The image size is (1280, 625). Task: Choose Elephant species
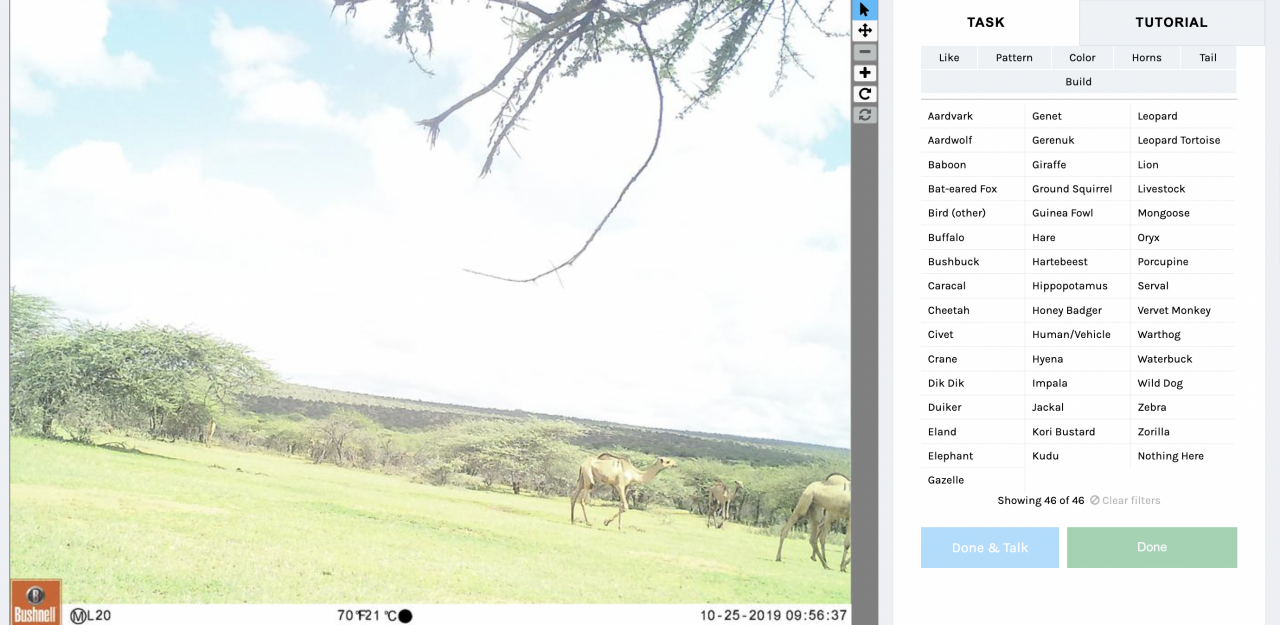coord(973,456)
